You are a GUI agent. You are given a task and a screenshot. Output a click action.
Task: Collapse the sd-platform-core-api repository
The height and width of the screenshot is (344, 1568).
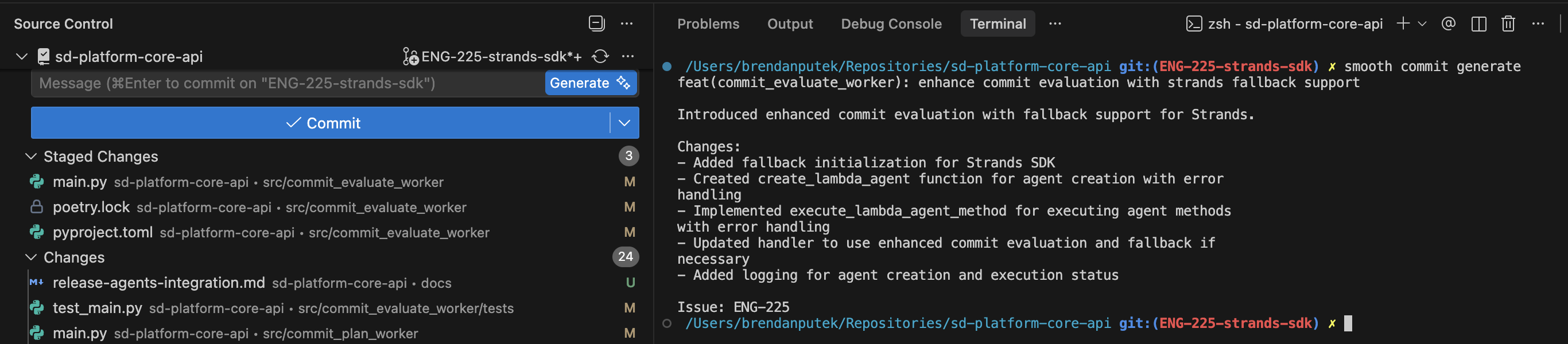(x=22, y=57)
